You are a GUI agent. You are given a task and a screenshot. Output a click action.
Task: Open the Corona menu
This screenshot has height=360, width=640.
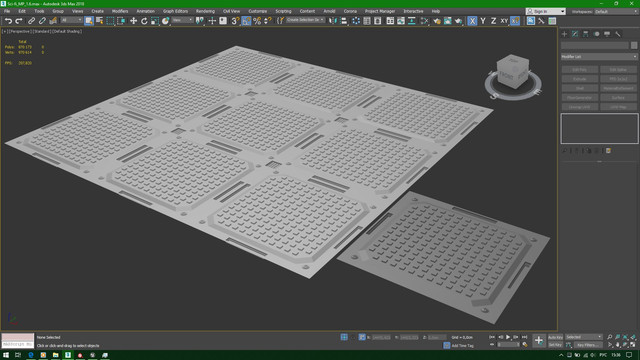[350, 11]
